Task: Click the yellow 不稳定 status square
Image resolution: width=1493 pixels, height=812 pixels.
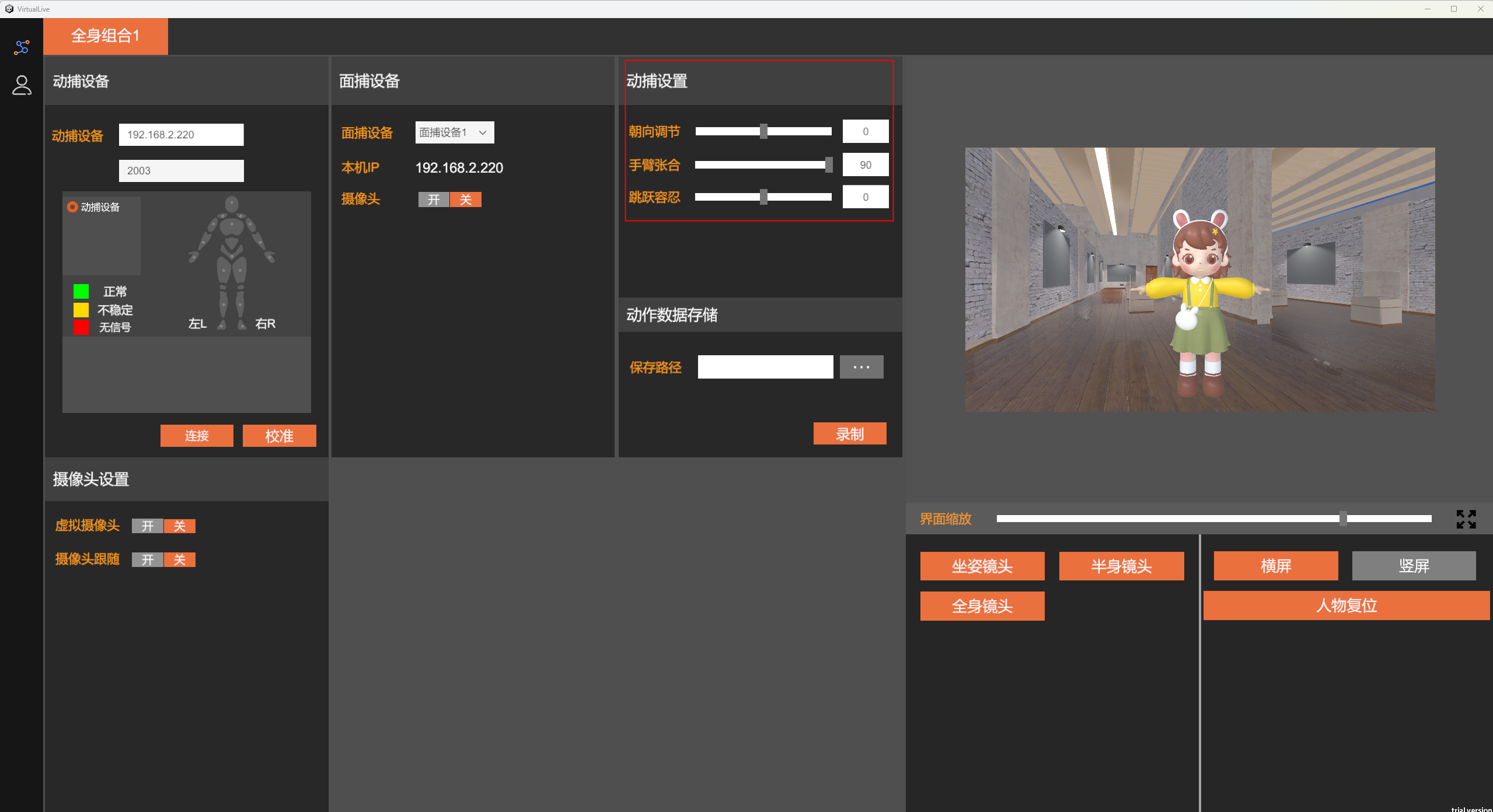Action: [81, 310]
